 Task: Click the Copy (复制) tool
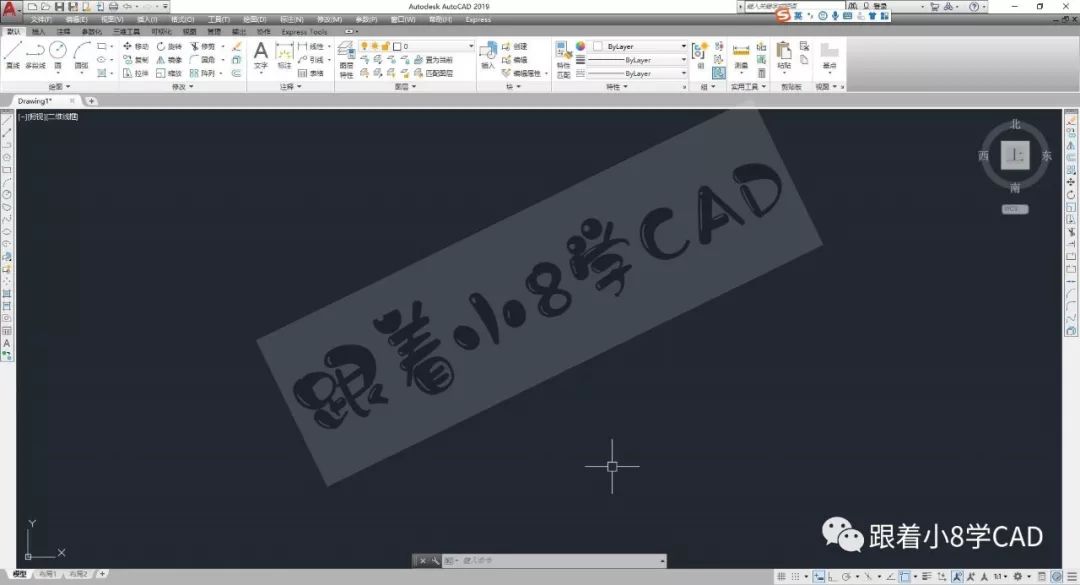coord(136,60)
